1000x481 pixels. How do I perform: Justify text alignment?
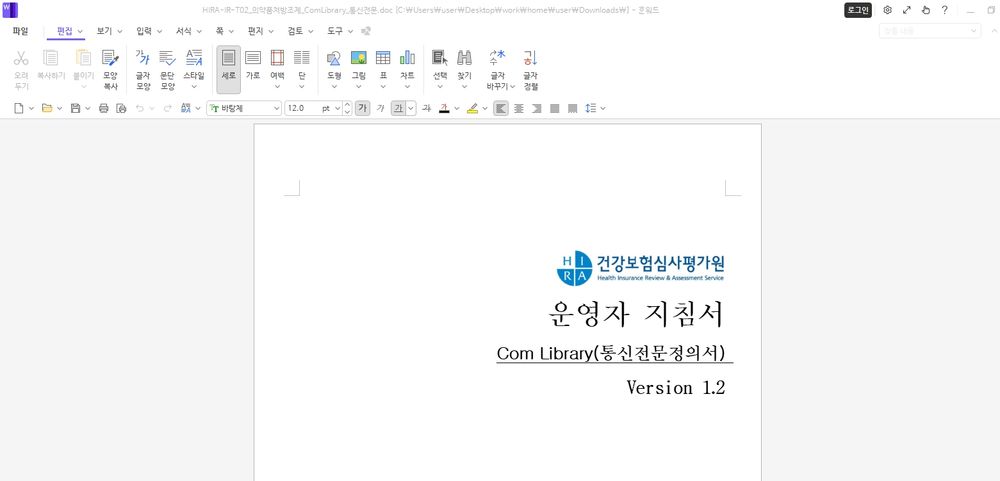(555, 108)
